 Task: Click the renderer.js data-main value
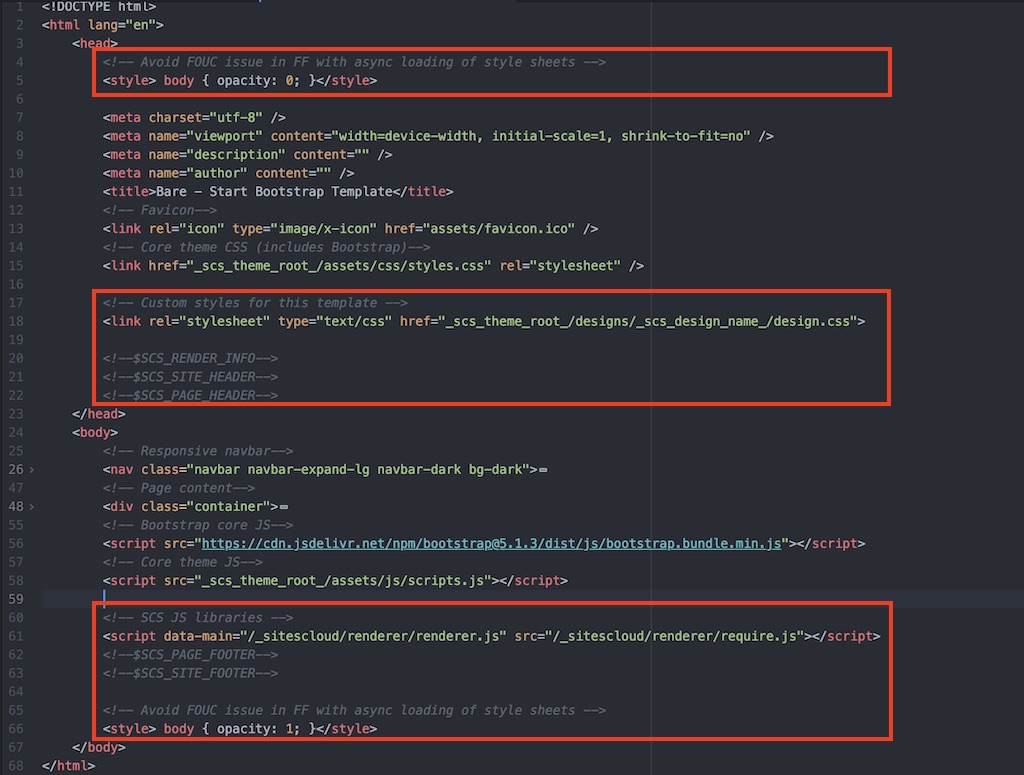tap(378, 636)
